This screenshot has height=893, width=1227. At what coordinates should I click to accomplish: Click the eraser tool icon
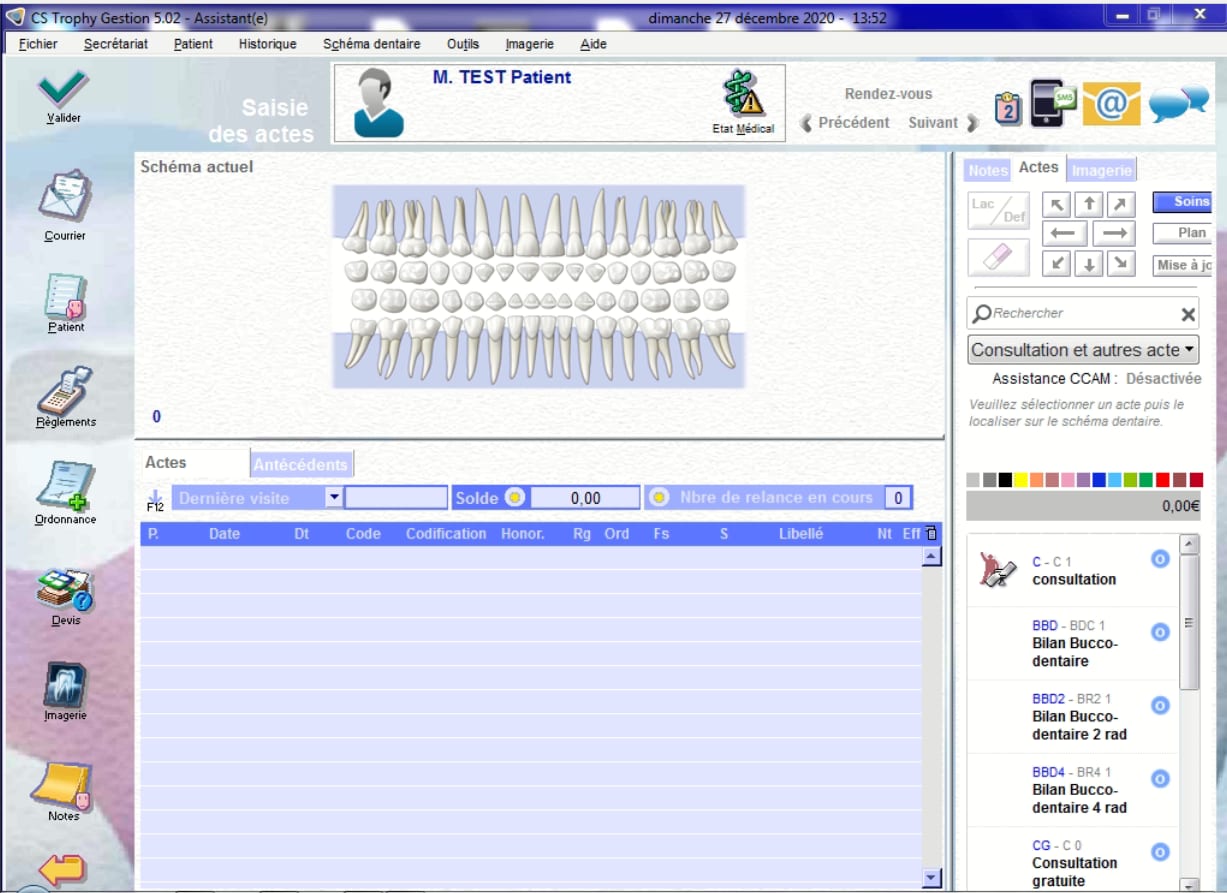point(998,258)
